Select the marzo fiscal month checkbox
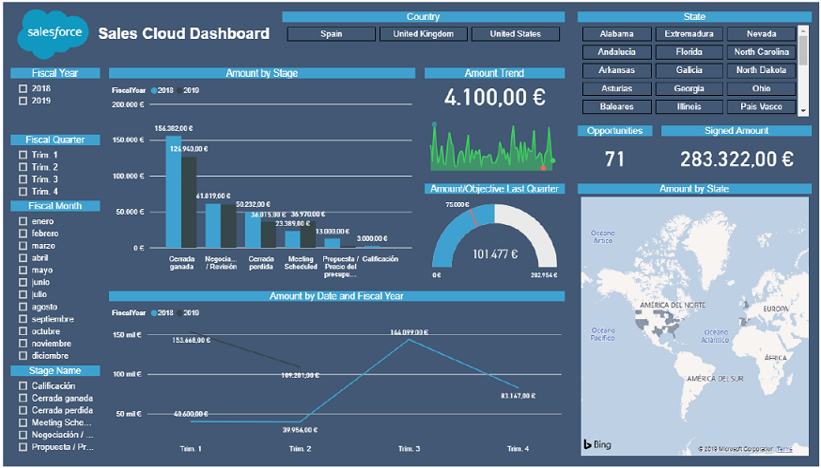The height and width of the screenshot is (468, 821). click(23, 245)
